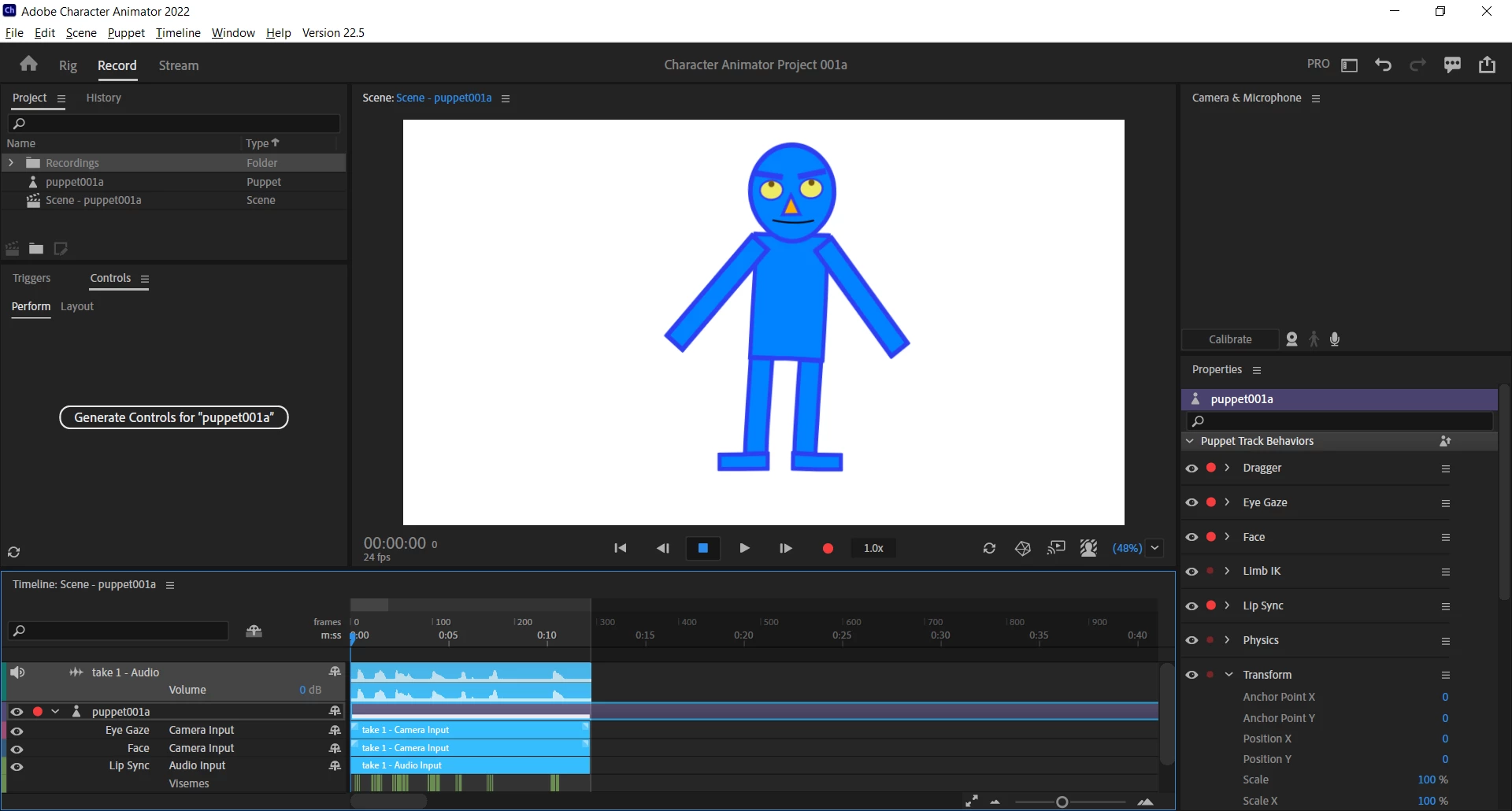
Task: Create a new folder in Project panel
Action: pyautogui.click(x=36, y=249)
